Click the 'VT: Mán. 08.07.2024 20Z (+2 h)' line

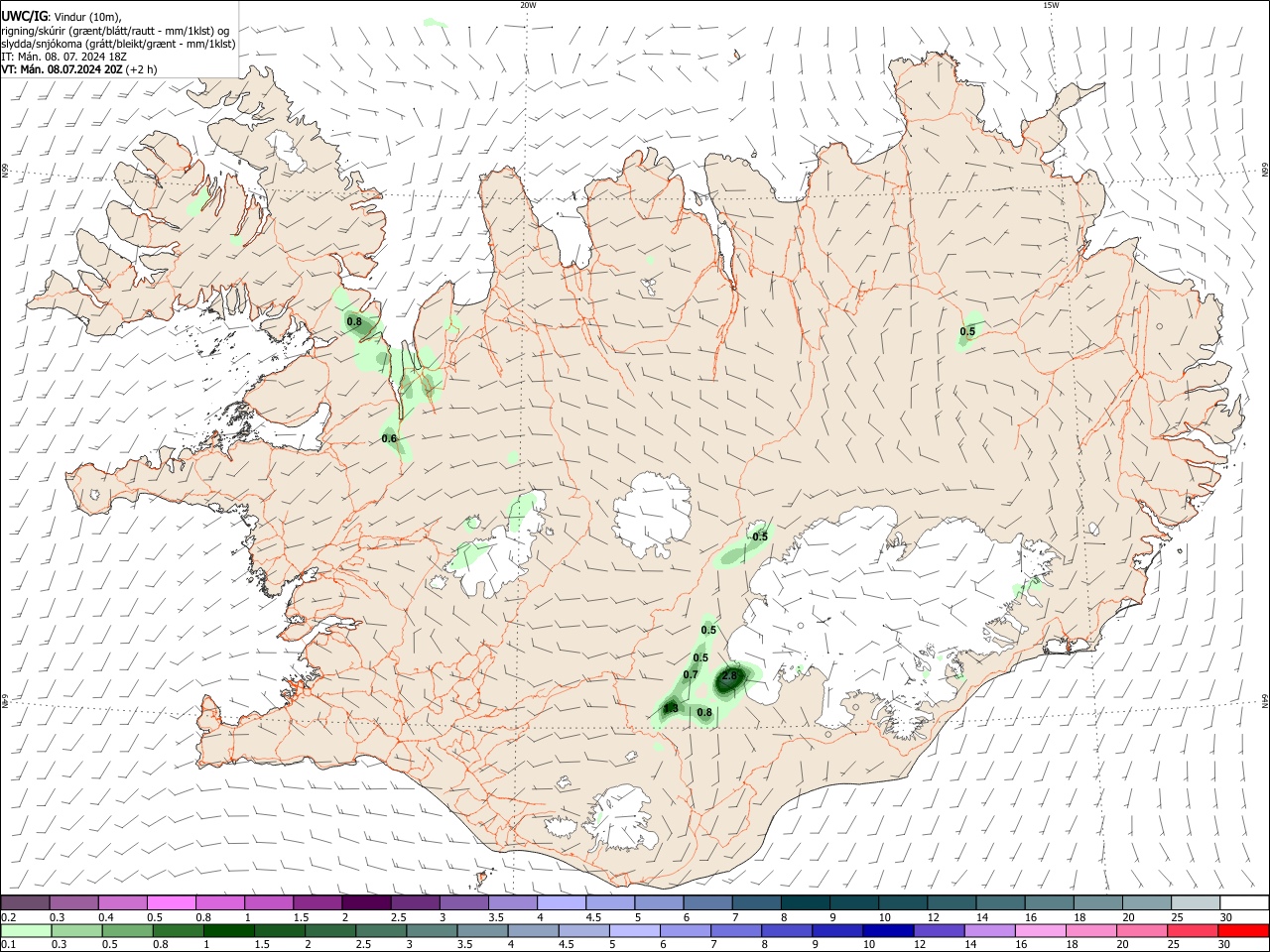coord(79,69)
